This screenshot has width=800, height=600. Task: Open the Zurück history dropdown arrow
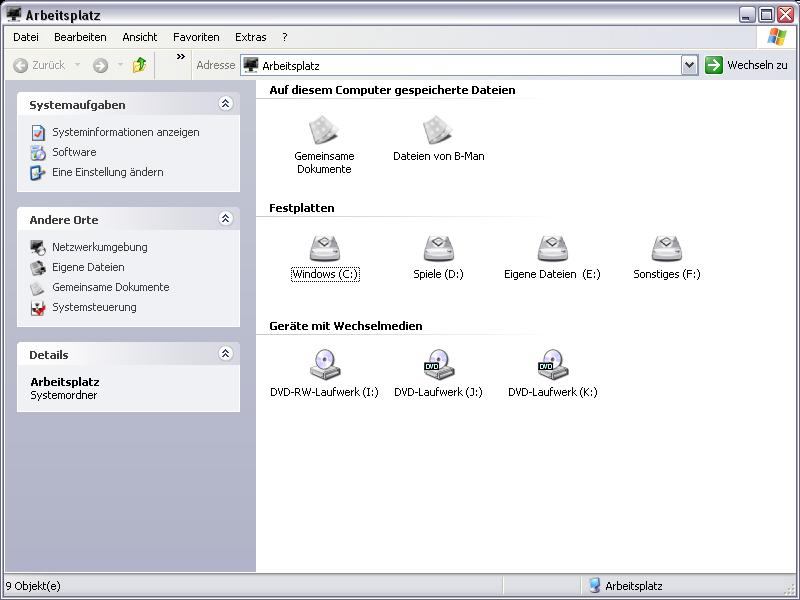[78, 65]
